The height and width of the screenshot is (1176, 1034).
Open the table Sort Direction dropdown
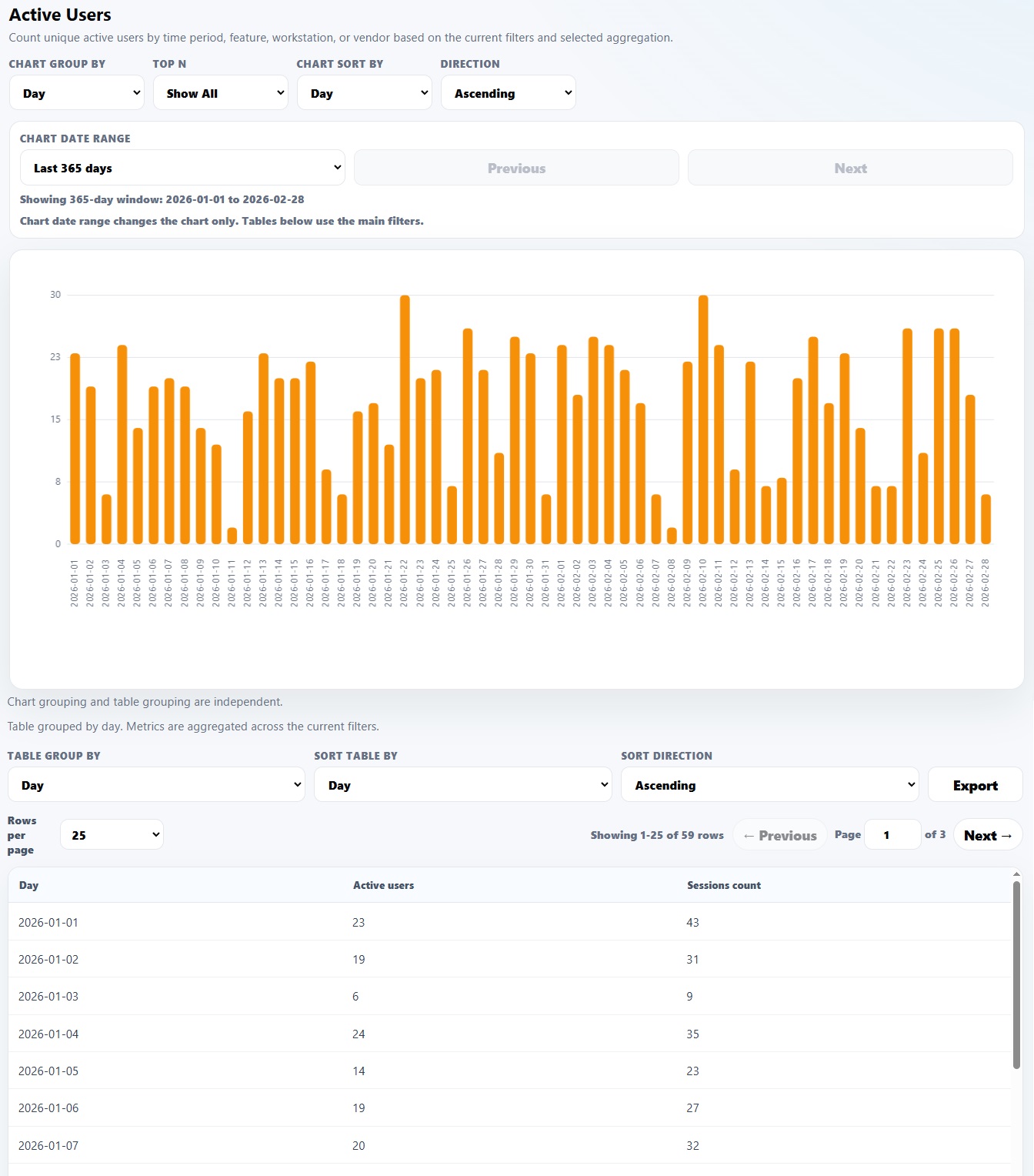click(769, 785)
